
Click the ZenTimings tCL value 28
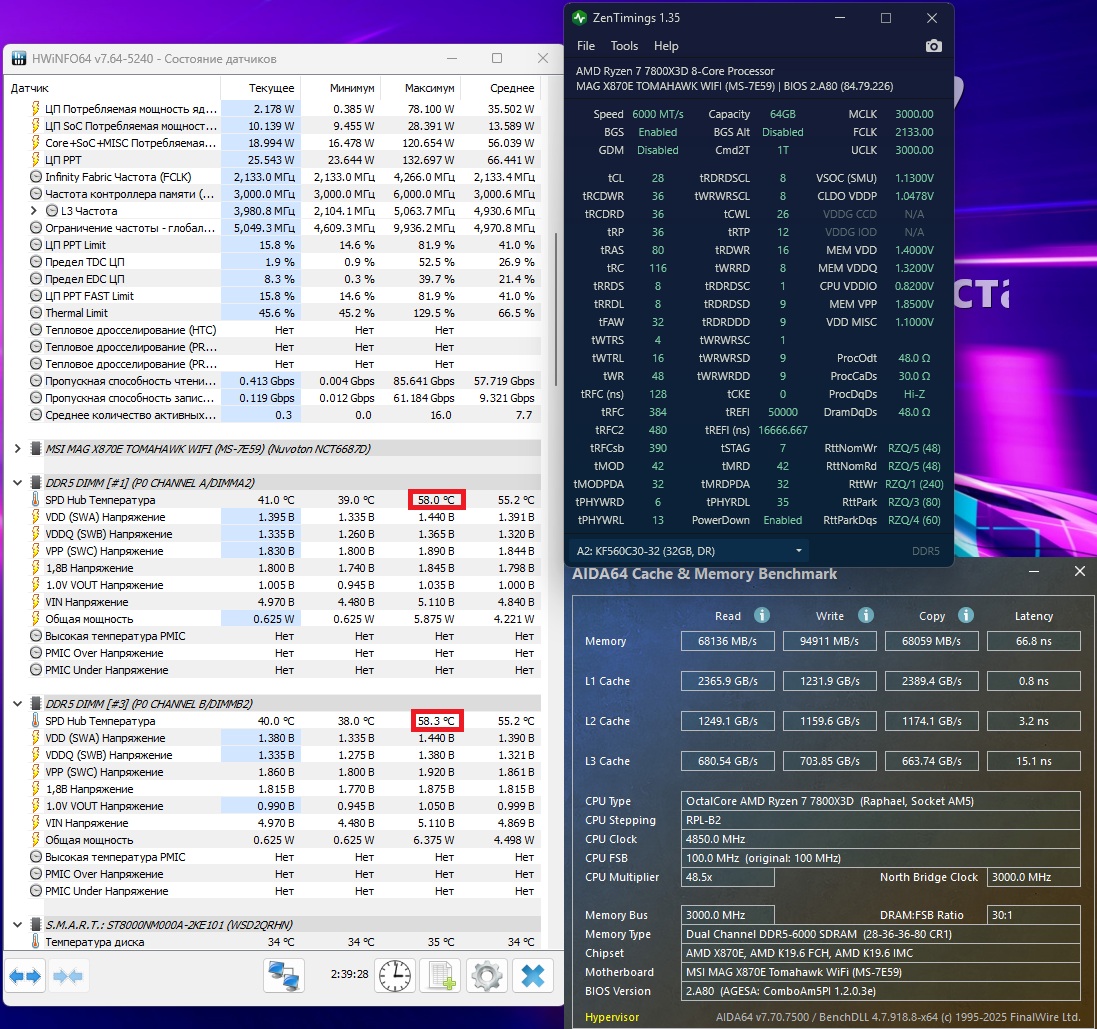[x=658, y=178]
